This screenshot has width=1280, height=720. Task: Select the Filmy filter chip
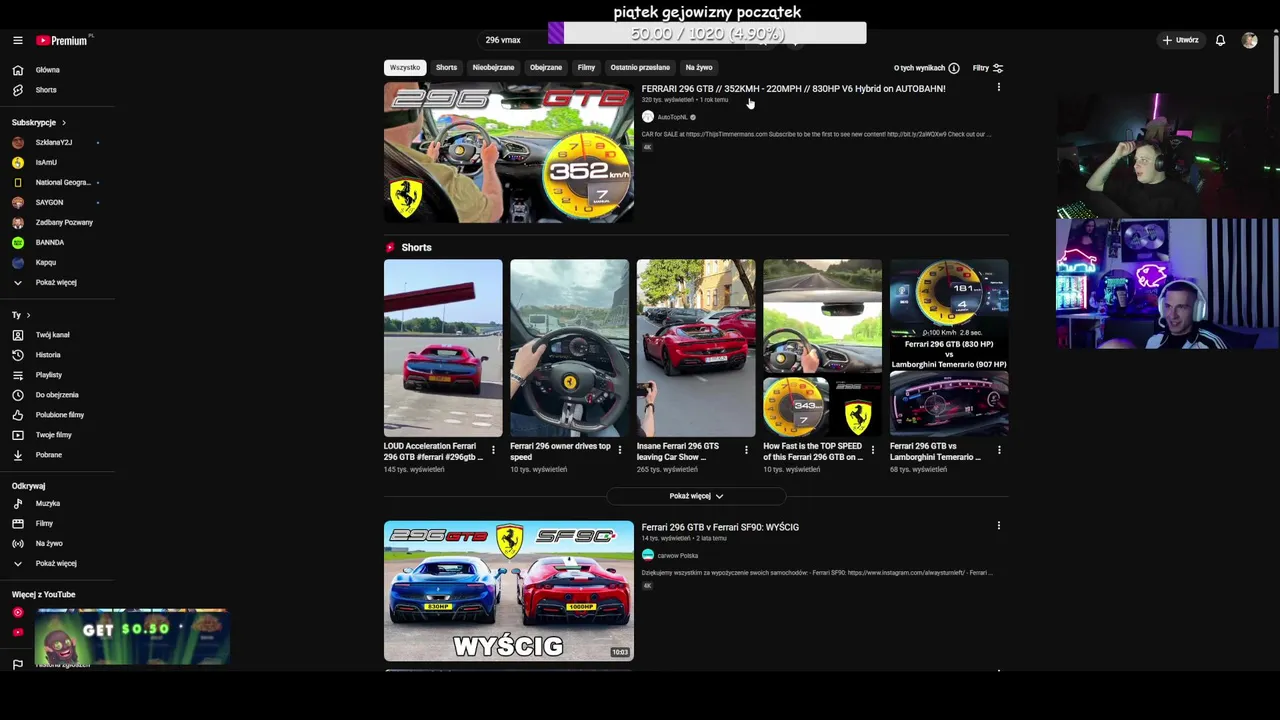(586, 68)
